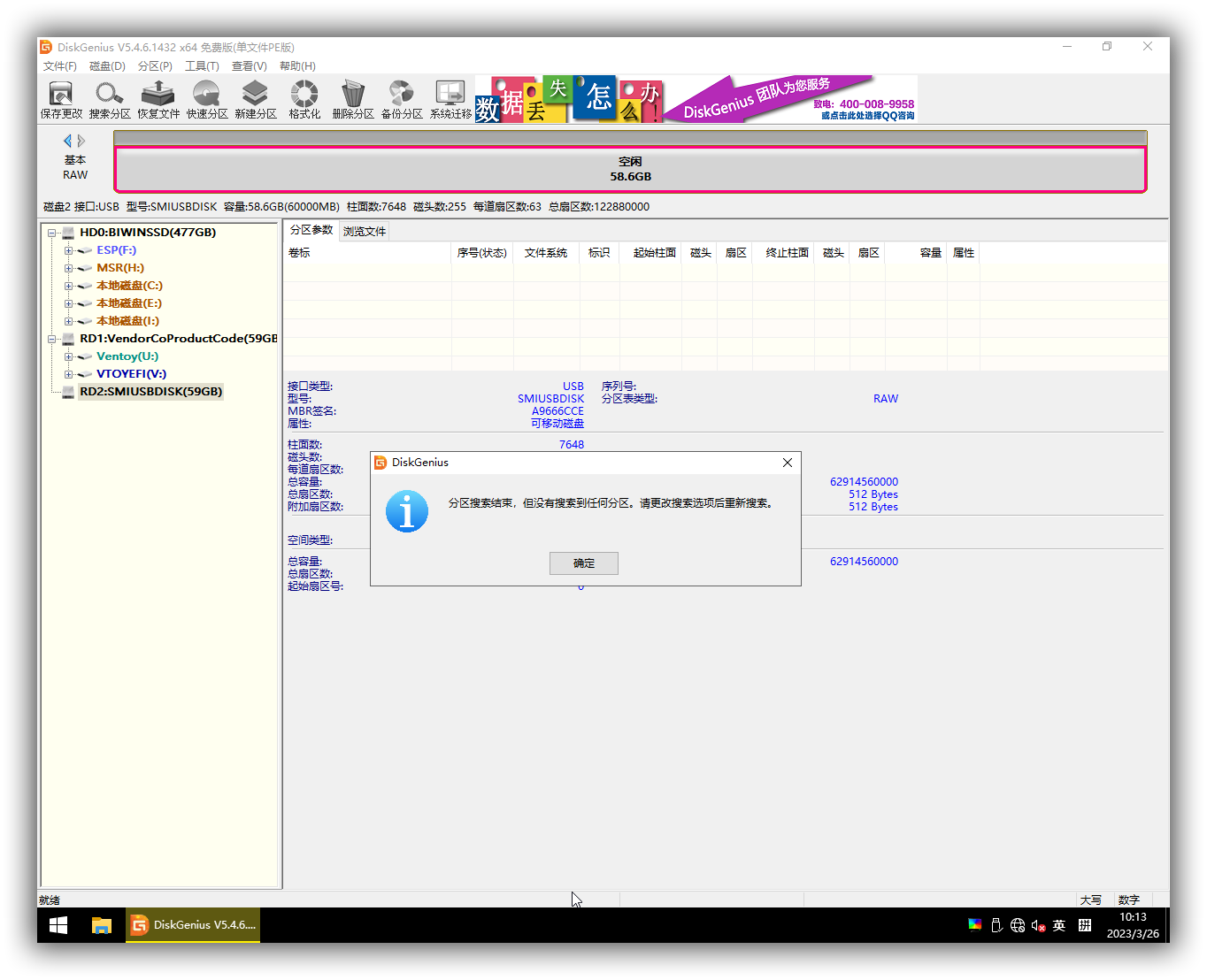Click the HD0 disk icon in tree
The width and height of the screenshot is (1207, 980).
pos(68,233)
